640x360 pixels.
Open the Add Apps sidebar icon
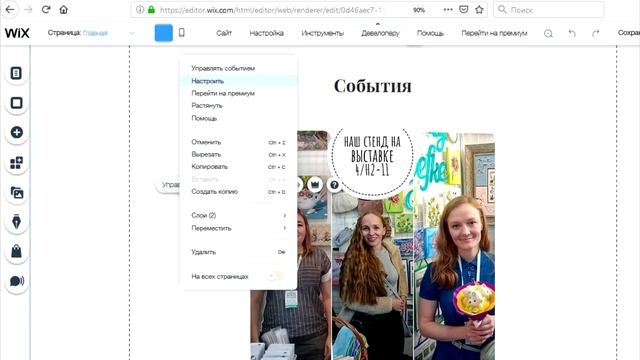pyautogui.click(x=16, y=163)
